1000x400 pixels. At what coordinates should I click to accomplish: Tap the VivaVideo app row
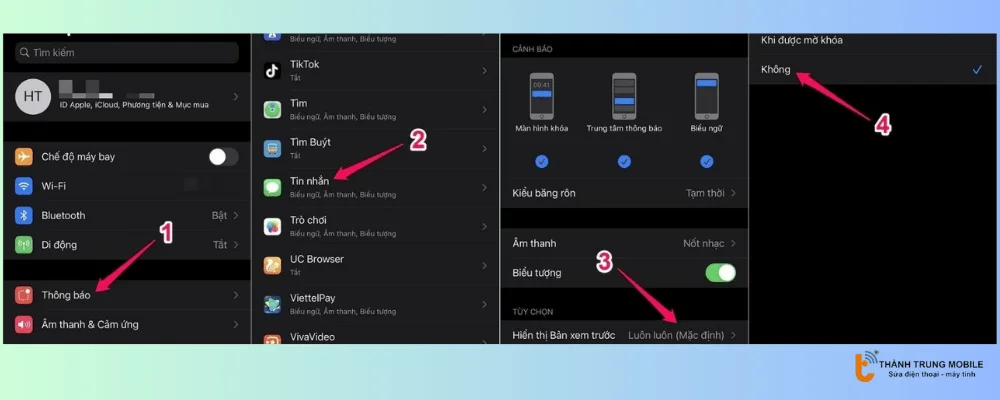pyautogui.click(x=375, y=334)
